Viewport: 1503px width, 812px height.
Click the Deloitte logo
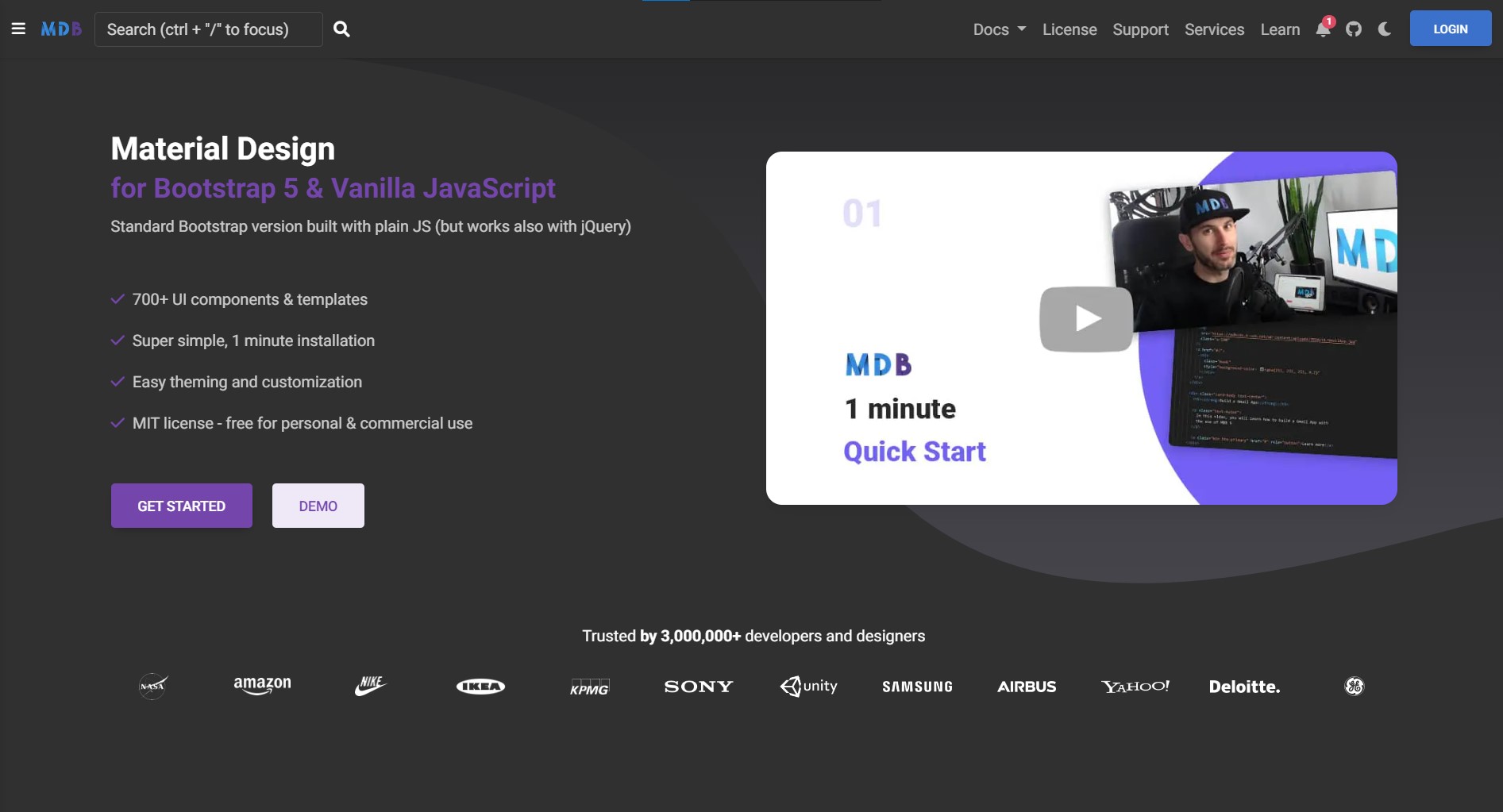1244,687
